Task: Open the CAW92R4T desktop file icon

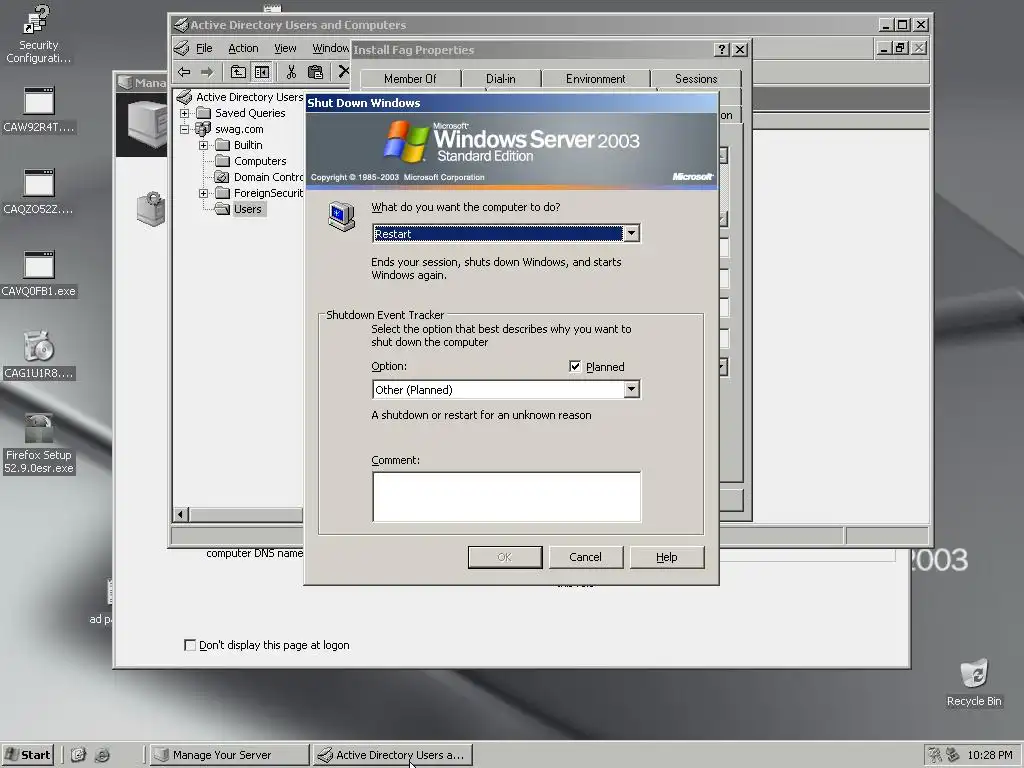Action: 39,110
